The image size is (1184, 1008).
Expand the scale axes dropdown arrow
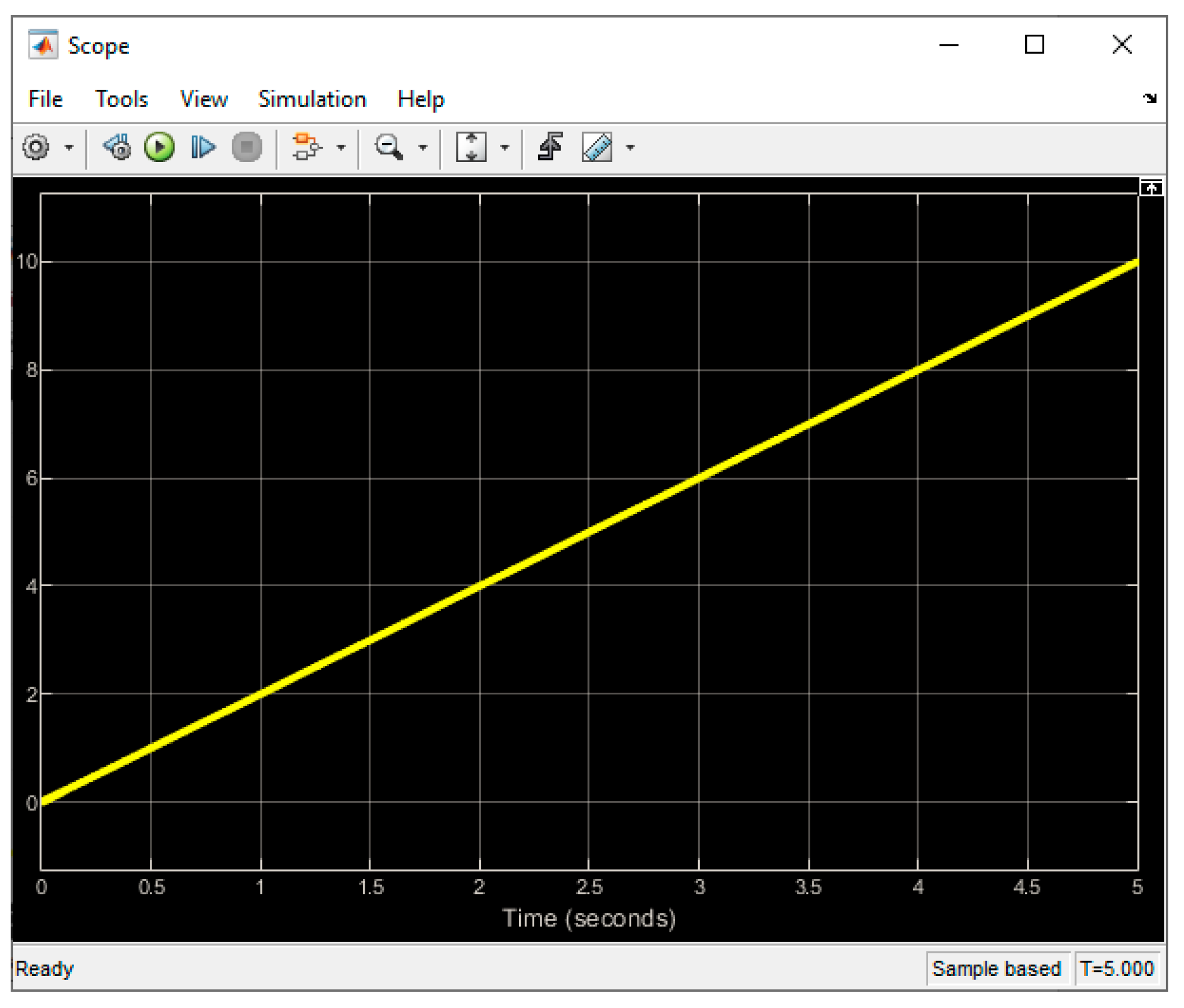[504, 148]
